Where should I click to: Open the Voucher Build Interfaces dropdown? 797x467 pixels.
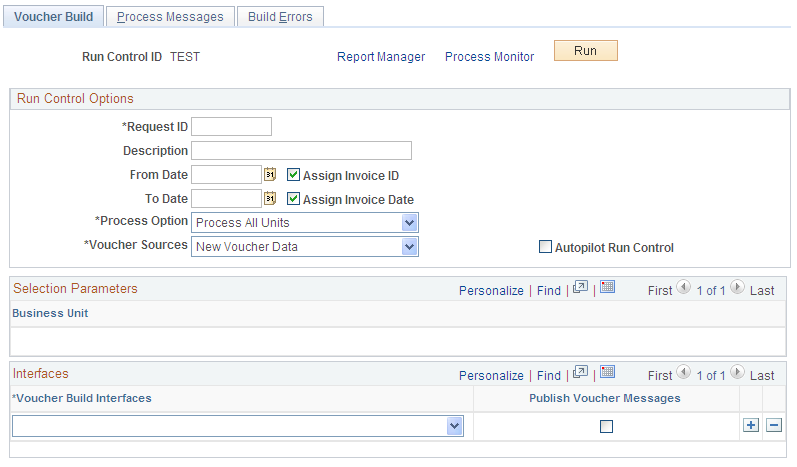(237, 426)
